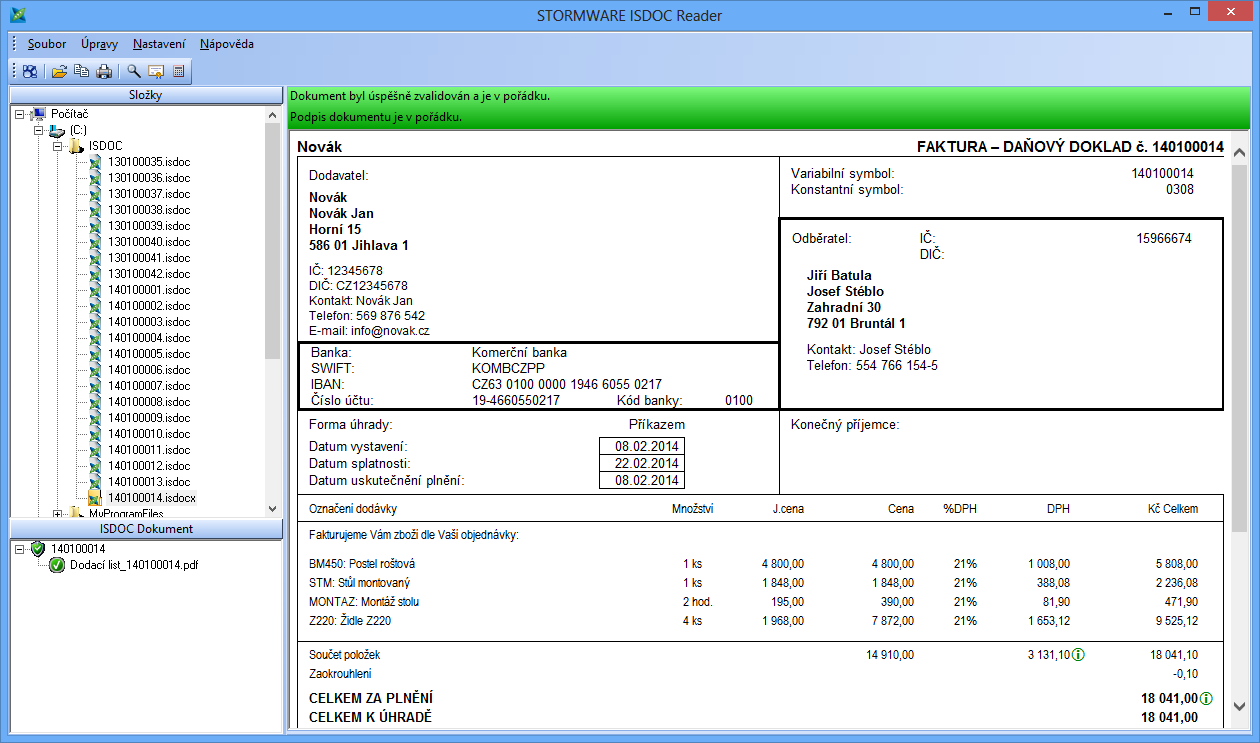The image size is (1260, 743).
Task: Select file 140100013.isdoc
Action: click(149, 482)
